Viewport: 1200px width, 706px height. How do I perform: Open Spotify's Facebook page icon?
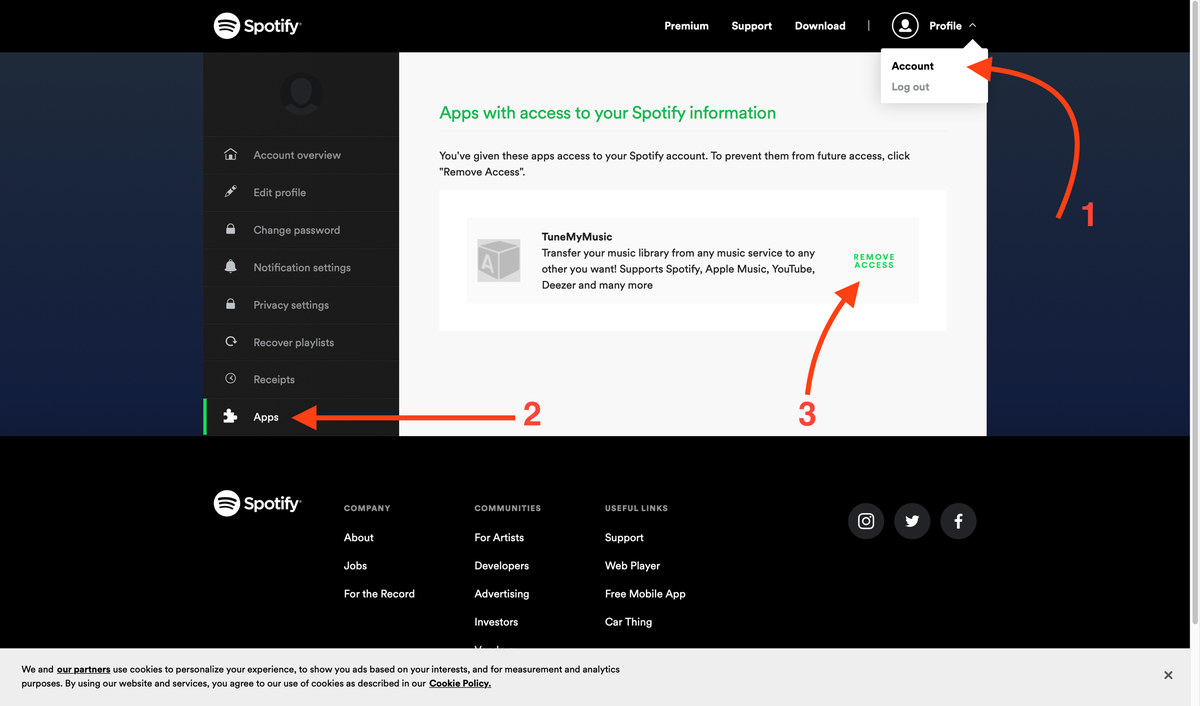click(958, 521)
